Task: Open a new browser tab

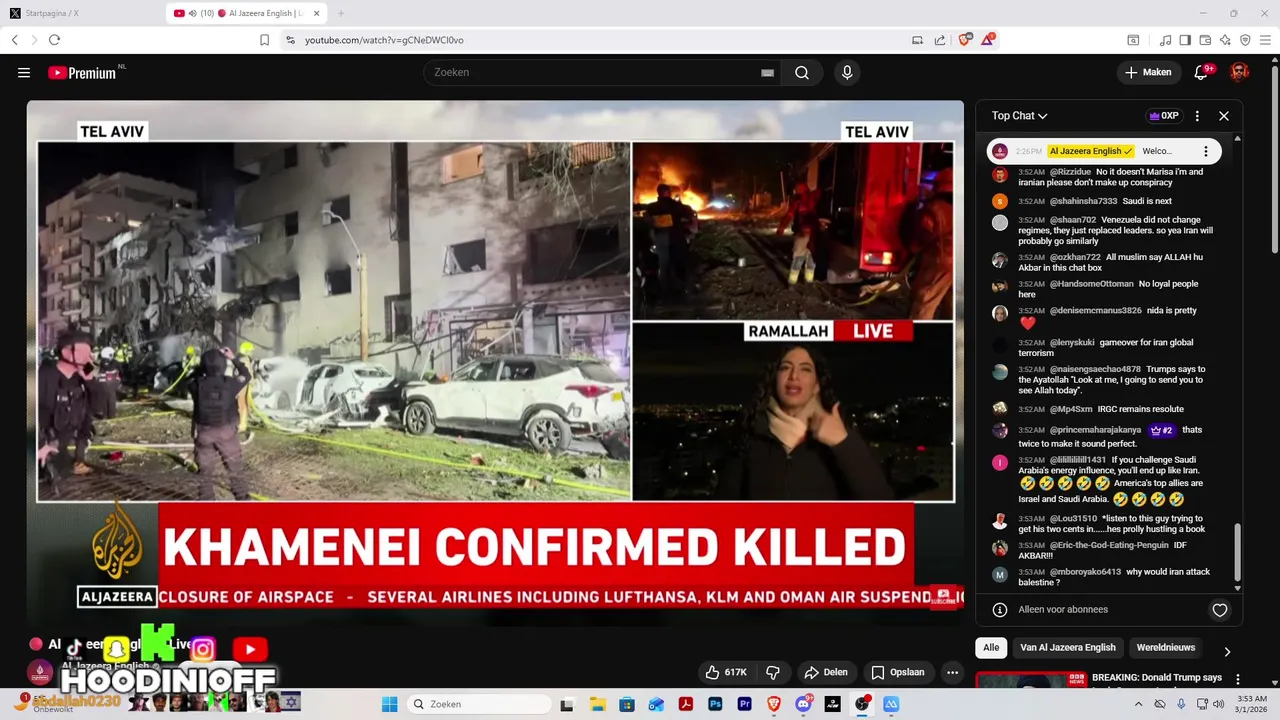Action: pyautogui.click(x=340, y=13)
